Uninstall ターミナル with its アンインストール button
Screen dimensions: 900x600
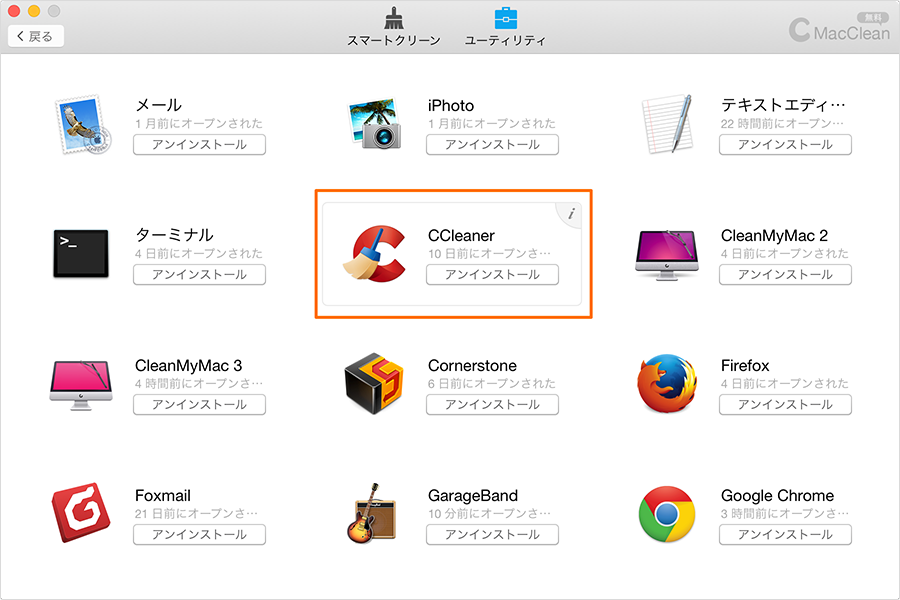click(199, 274)
